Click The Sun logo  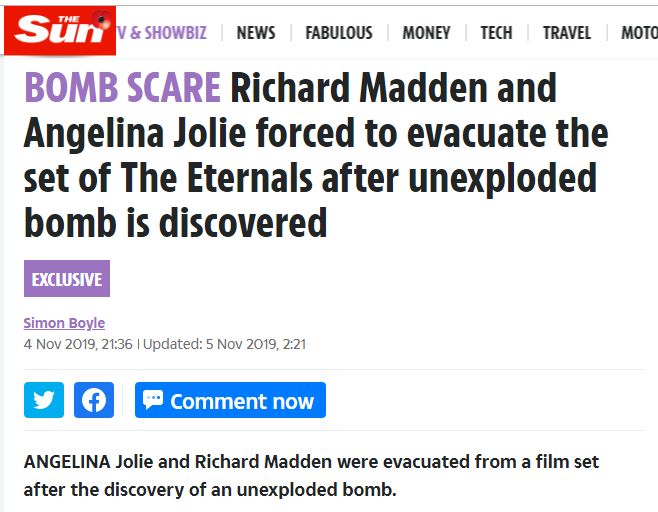pos(60,31)
